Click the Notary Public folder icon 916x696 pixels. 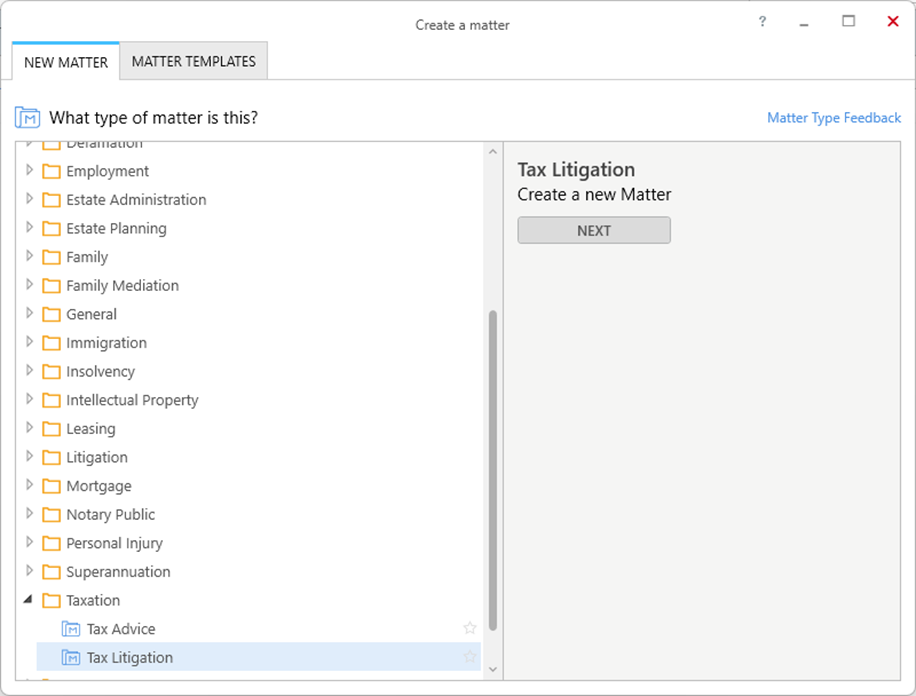[x=51, y=515]
